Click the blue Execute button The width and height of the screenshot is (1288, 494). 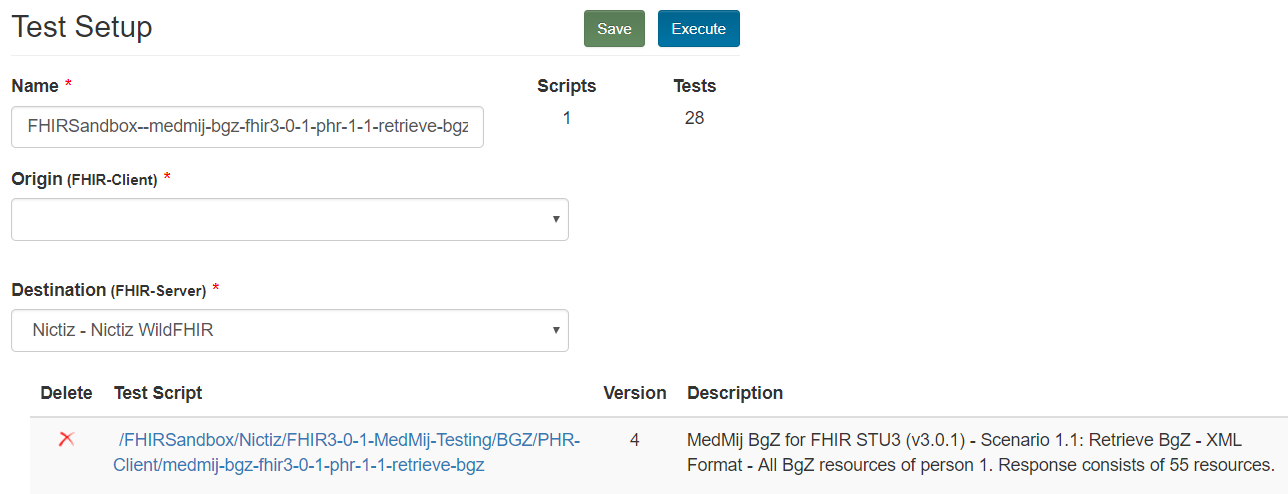[698, 29]
